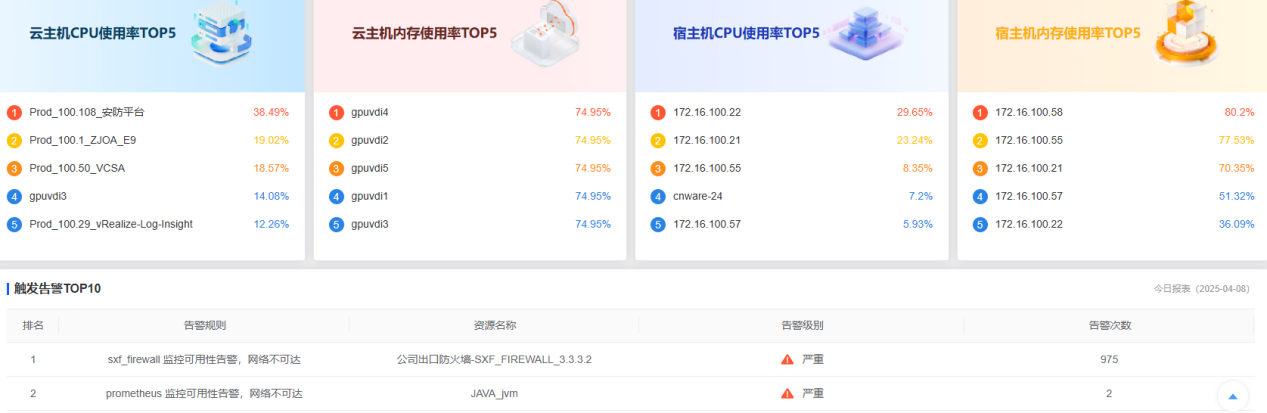Click the warning icon in the prometheus row
The image size is (1267, 413).
[787, 393]
